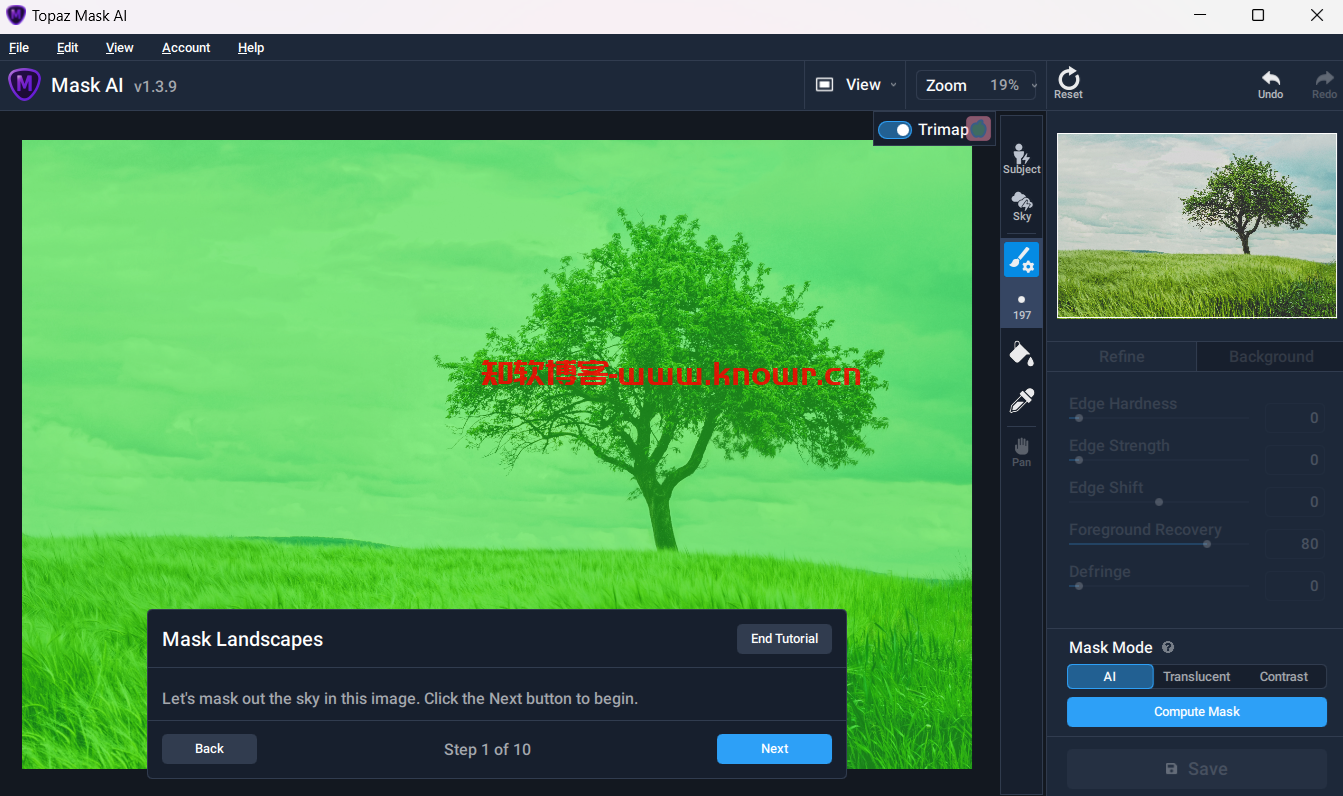This screenshot has height=796, width=1343.
Task: Open the File menu
Action: point(19,47)
